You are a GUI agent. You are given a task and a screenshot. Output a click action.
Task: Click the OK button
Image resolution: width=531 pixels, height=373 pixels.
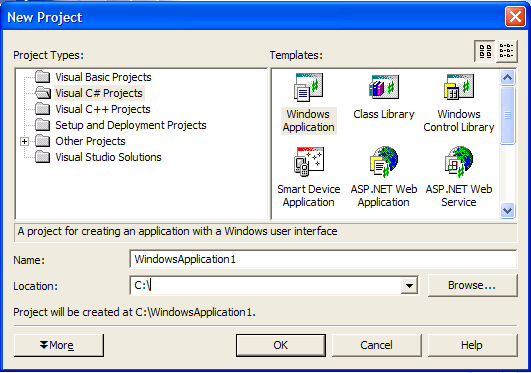click(281, 345)
